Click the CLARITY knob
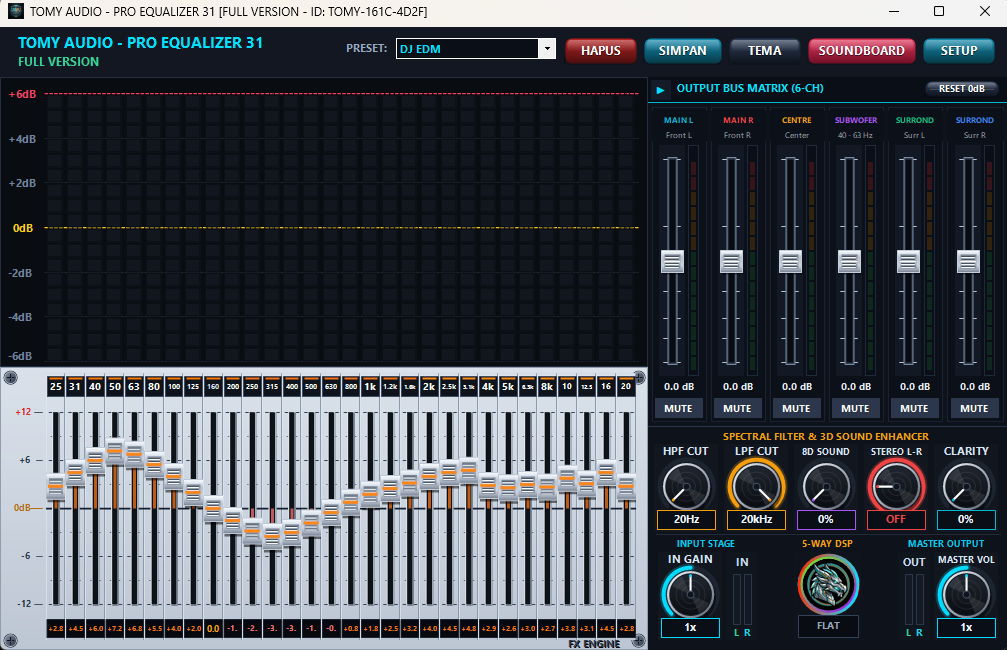The width and height of the screenshot is (1007, 650). click(x=966, y=486)
